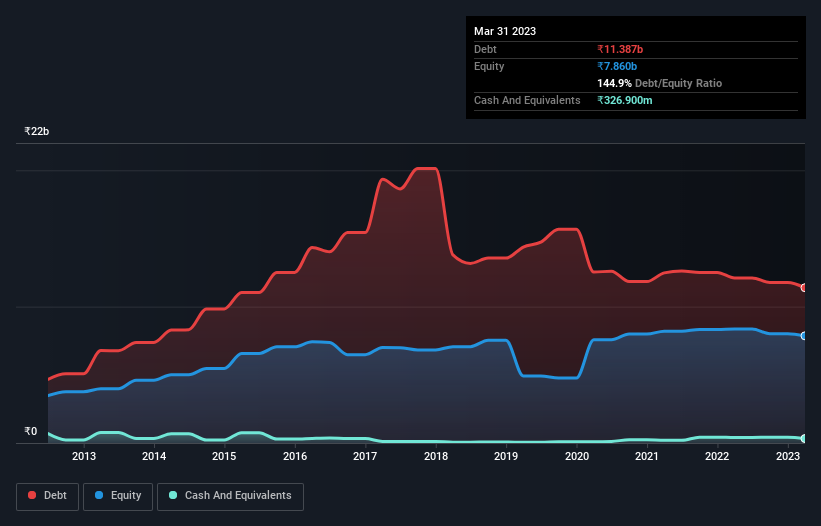Click the ₹0 y-axis label
This screenshot has height=526, width=821.
click(31, 431)
